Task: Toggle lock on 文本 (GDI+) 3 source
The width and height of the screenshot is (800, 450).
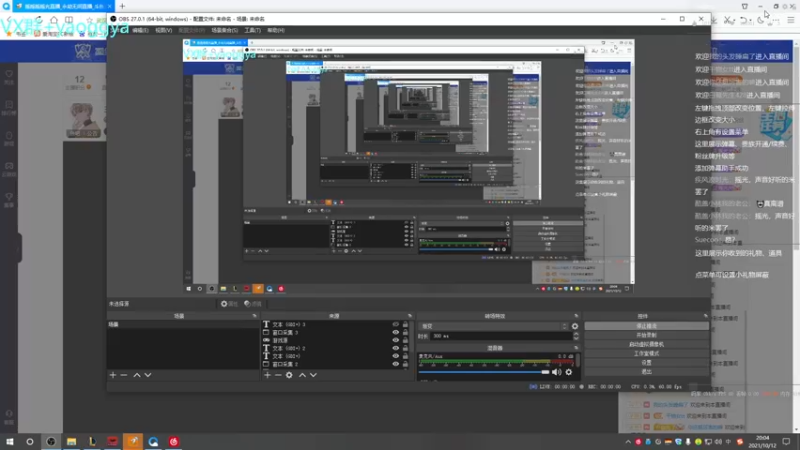Action: point(405,324)
